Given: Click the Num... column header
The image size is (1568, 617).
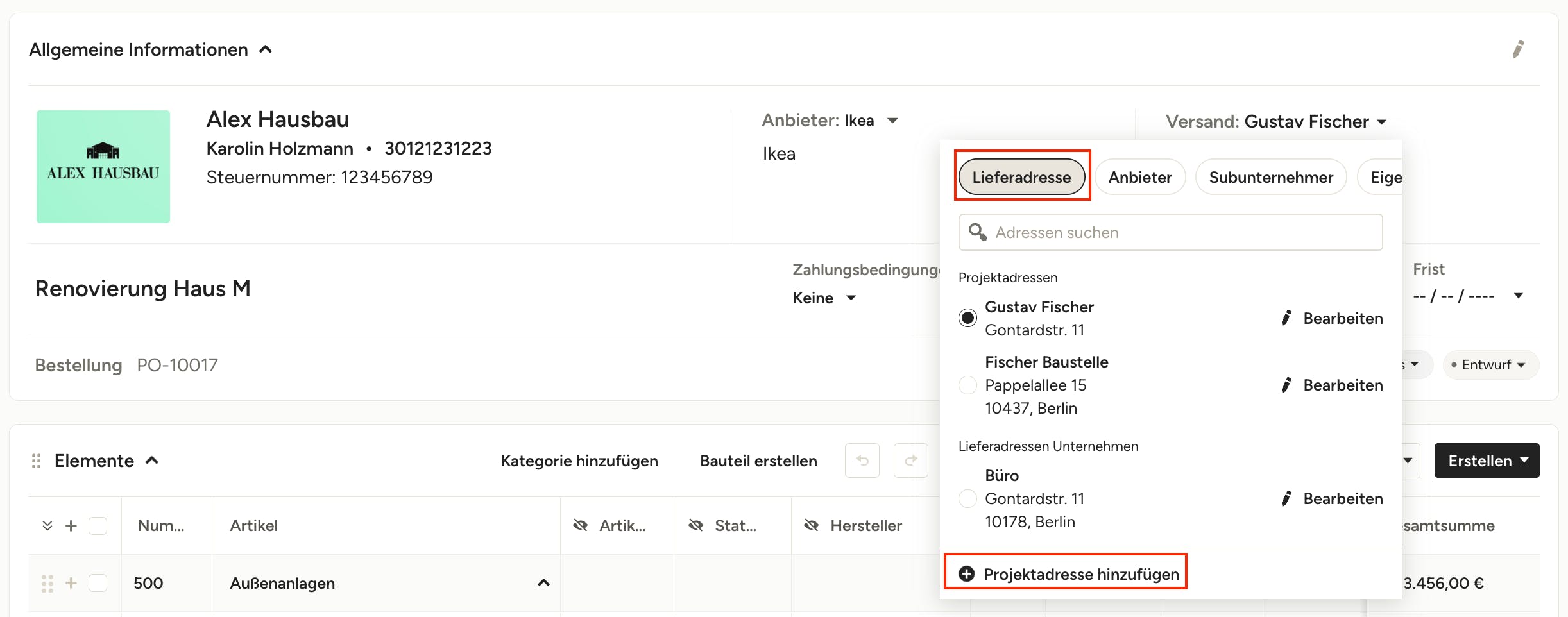Looking at the screenshot, I should click(x=161, y=526).
